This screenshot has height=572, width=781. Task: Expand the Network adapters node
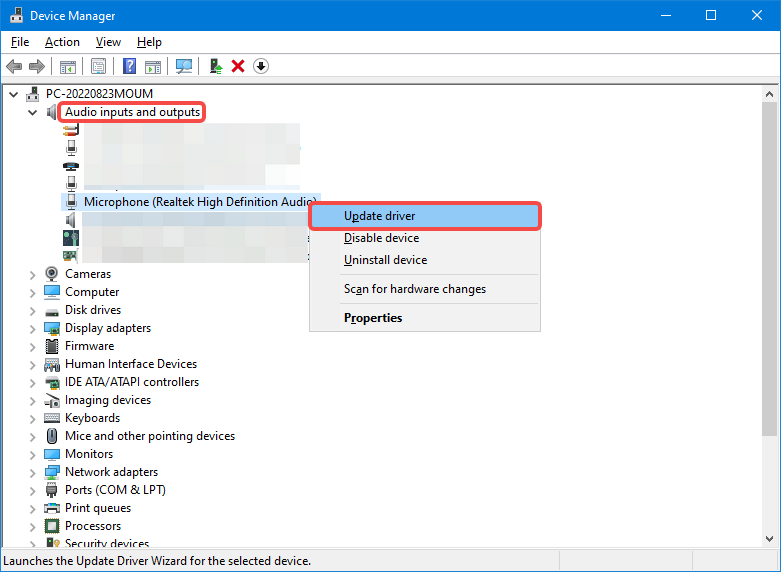pyautogui.click(x=32, y=473)
